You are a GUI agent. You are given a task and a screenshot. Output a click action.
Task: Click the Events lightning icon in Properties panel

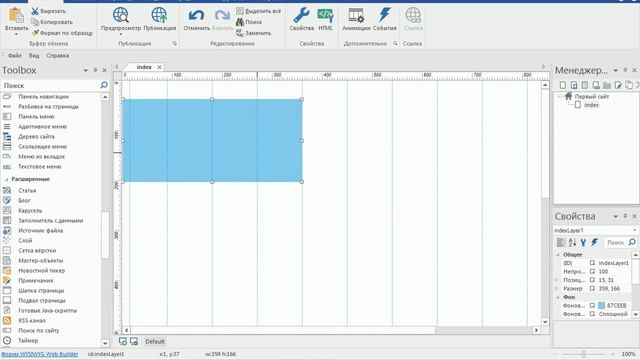coord(595,242)
